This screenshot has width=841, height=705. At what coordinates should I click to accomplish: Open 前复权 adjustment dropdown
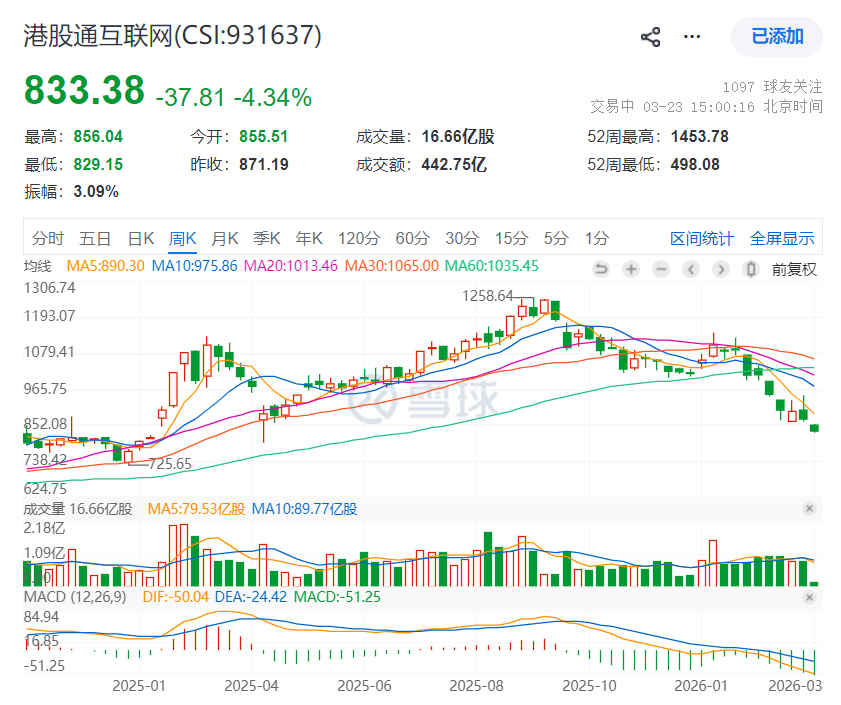[794, 269]
